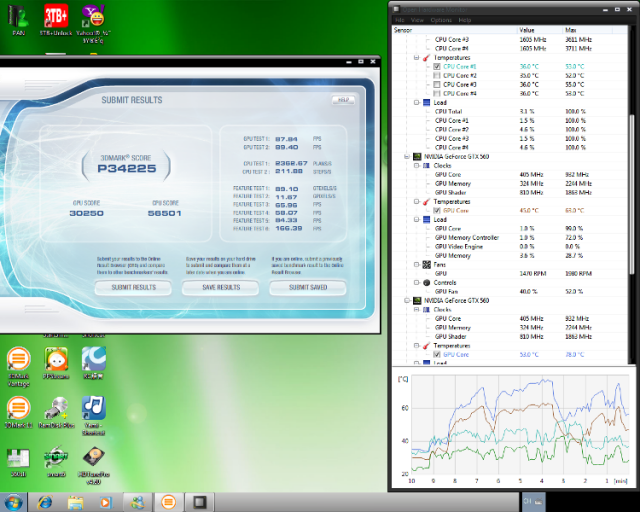The width and height of the screenshot is (640, 512).
Task: Select the CPU Total load row
Action: coord(510,111)
